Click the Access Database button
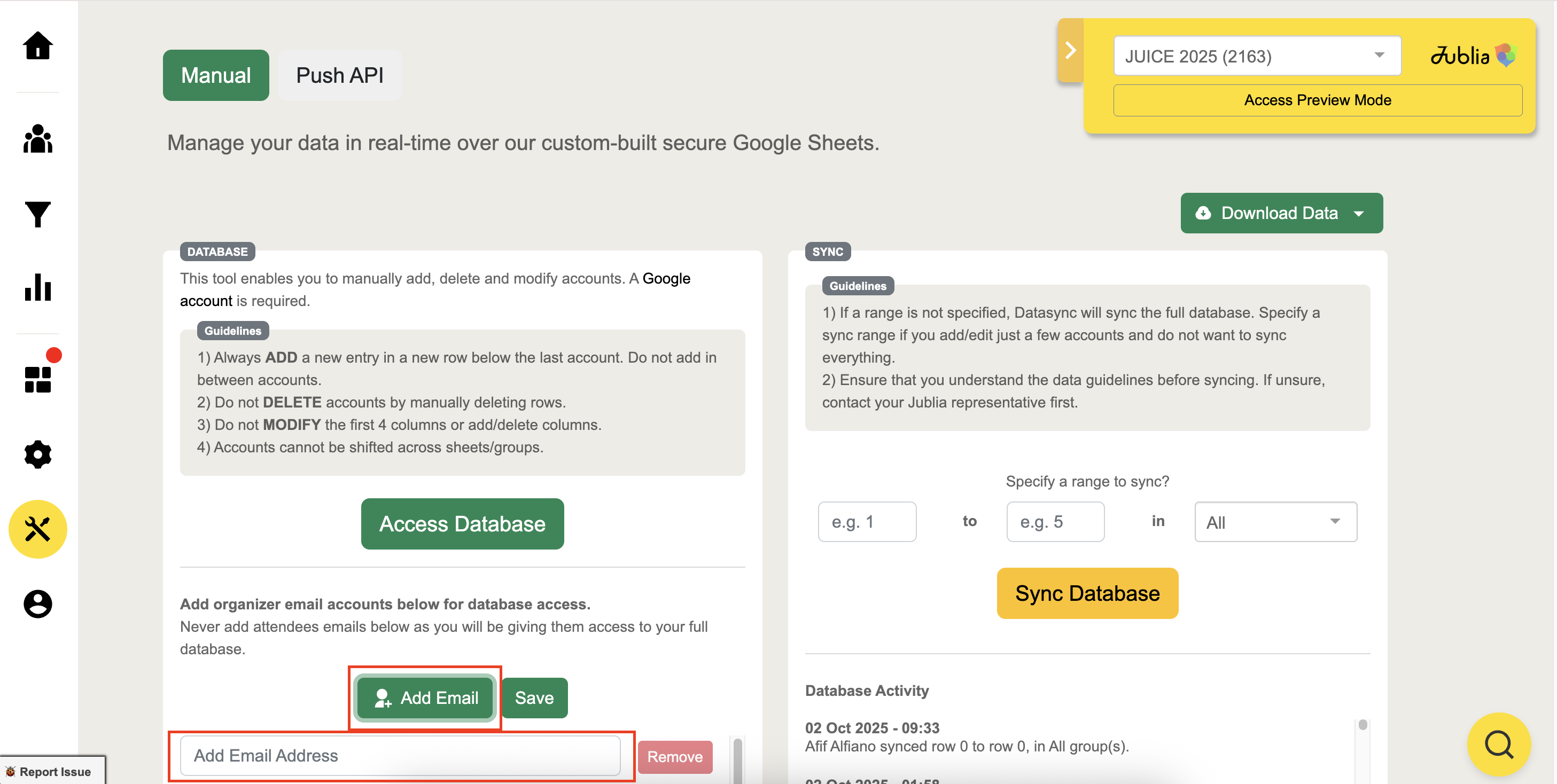Viewport: 1557px width, 784px height. 462,524
